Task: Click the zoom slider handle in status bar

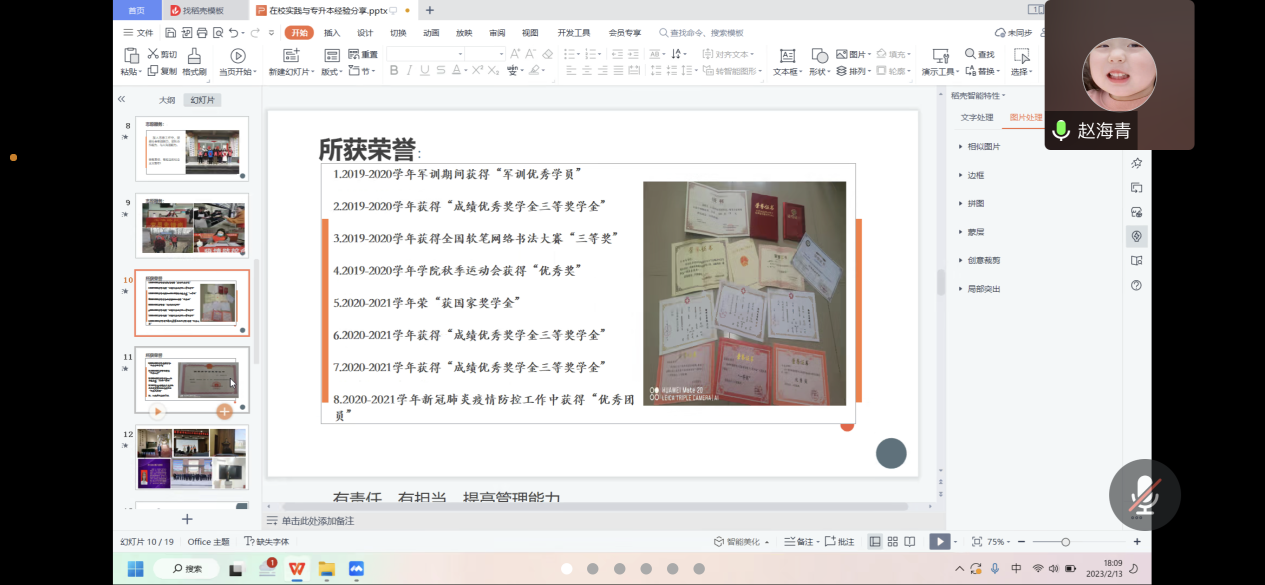Action: 1065,542
